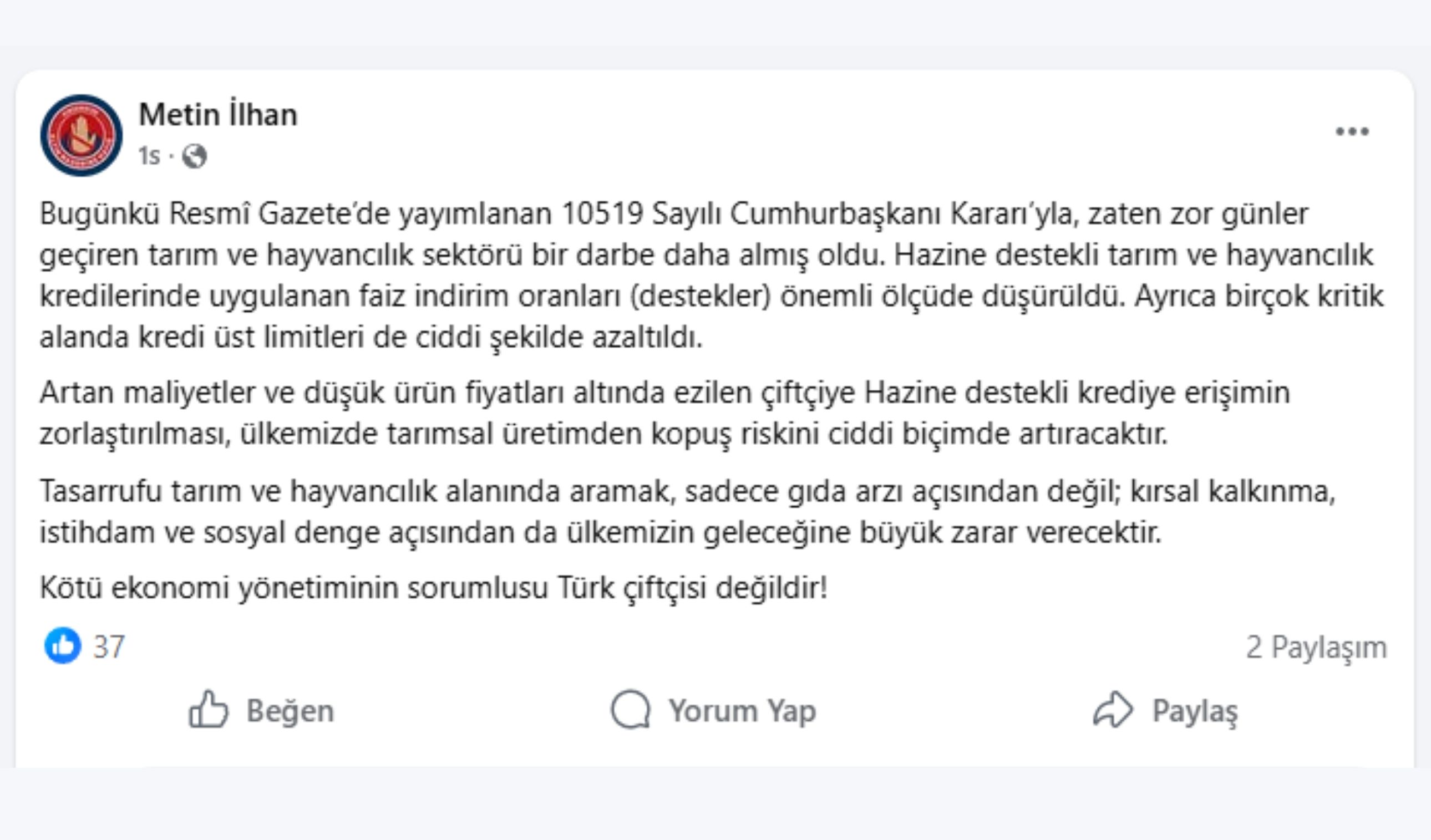This screenshot has width=1431, height=840.
Task: Open the "2 Paylaşım" shares list
Action: click(x=1316, y=647)
